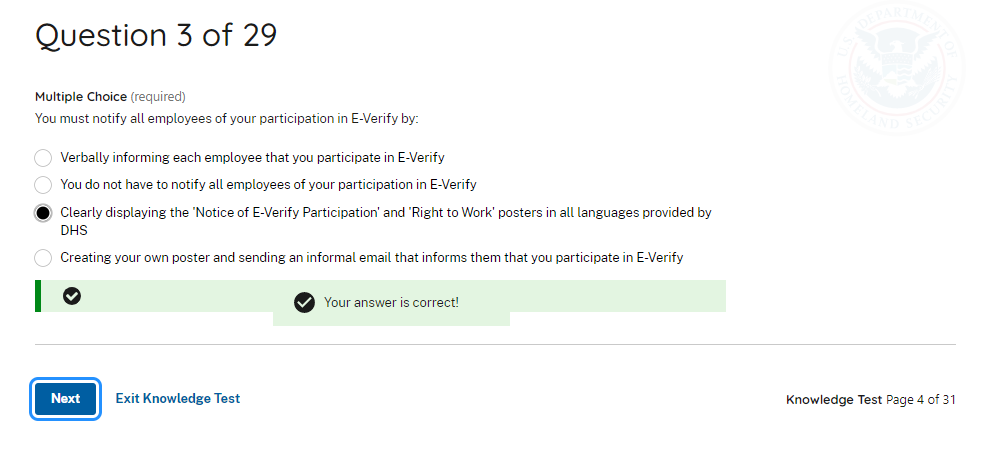Pick the 'Creating your own poster' radio button
Image resolution: width=995 pixels, height=453 pixels.
click(x=43, y=258)
